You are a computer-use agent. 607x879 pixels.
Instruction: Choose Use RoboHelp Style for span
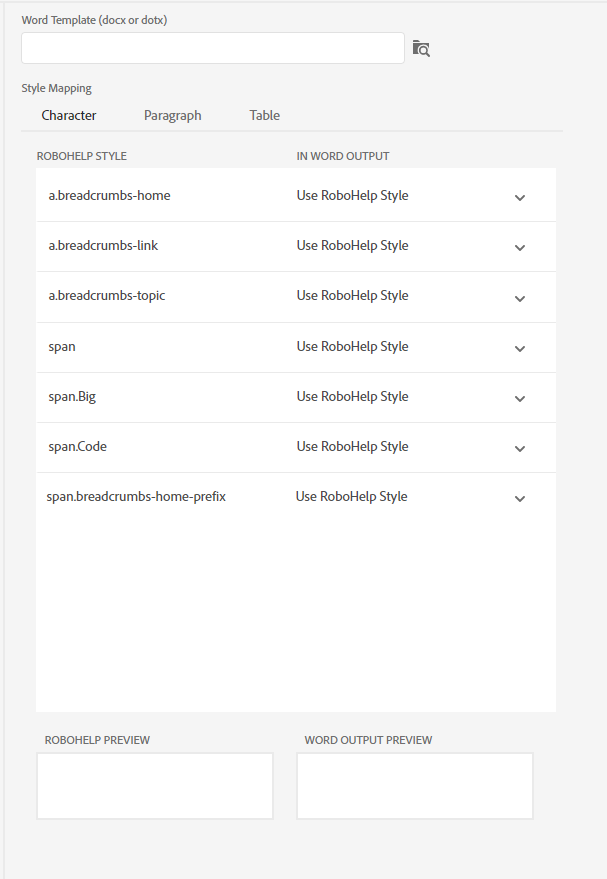[x=351, y=345]
